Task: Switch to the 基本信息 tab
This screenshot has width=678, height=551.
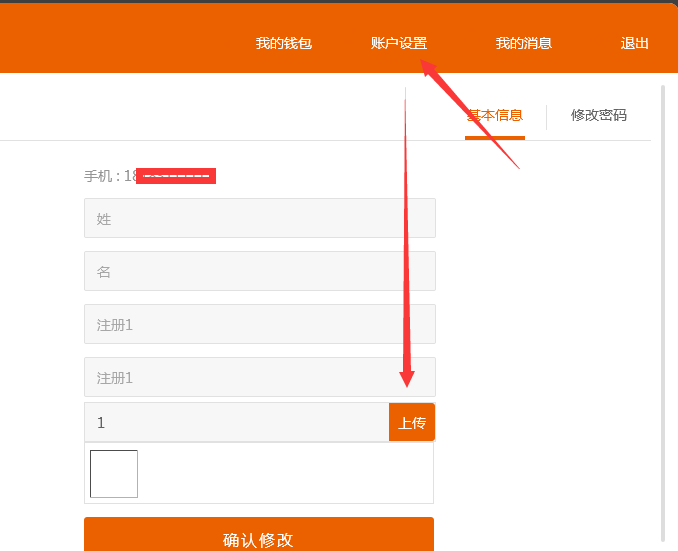Action: click(495, 115)
